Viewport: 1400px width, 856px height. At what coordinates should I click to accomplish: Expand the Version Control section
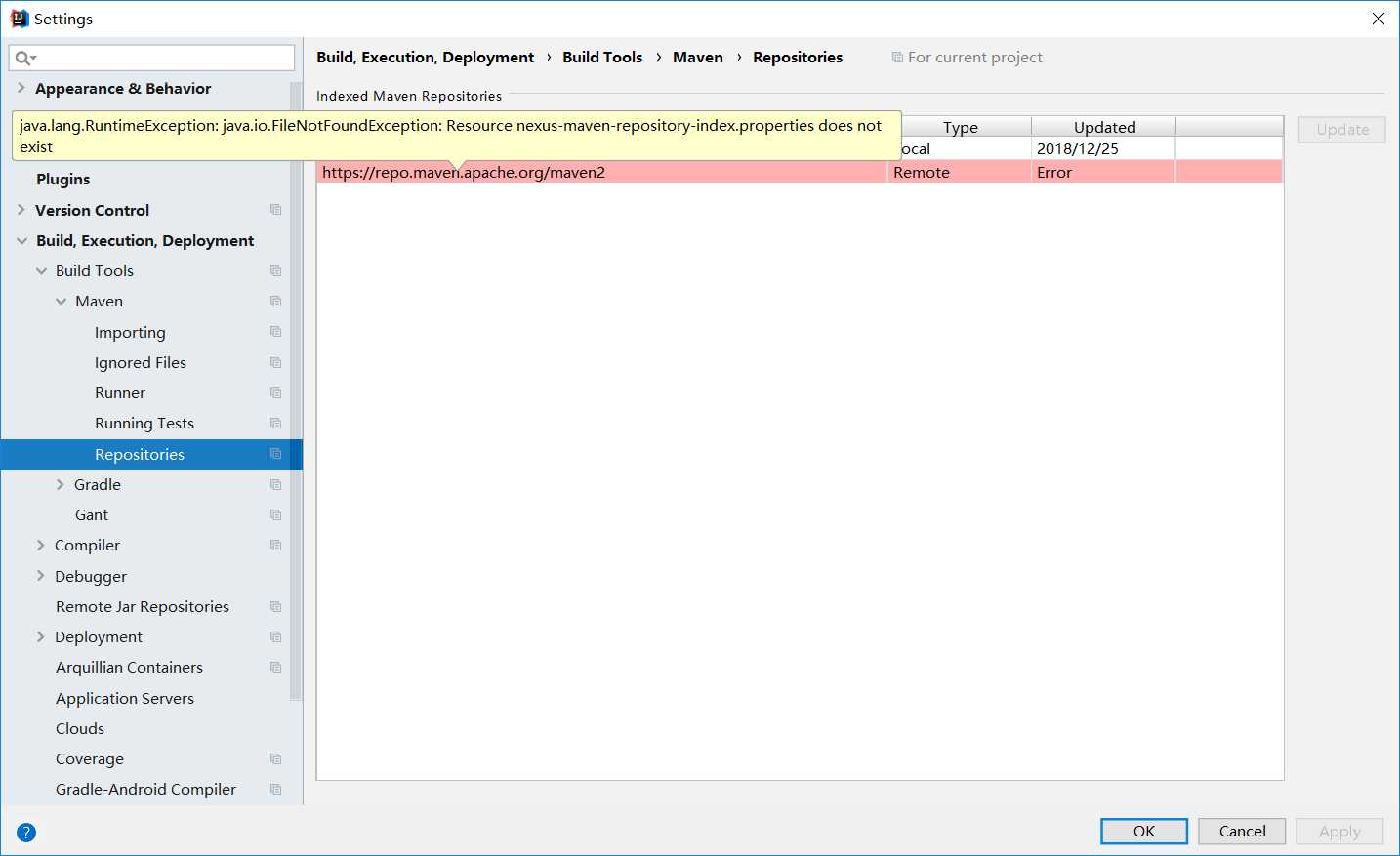[x=21, y=210]
